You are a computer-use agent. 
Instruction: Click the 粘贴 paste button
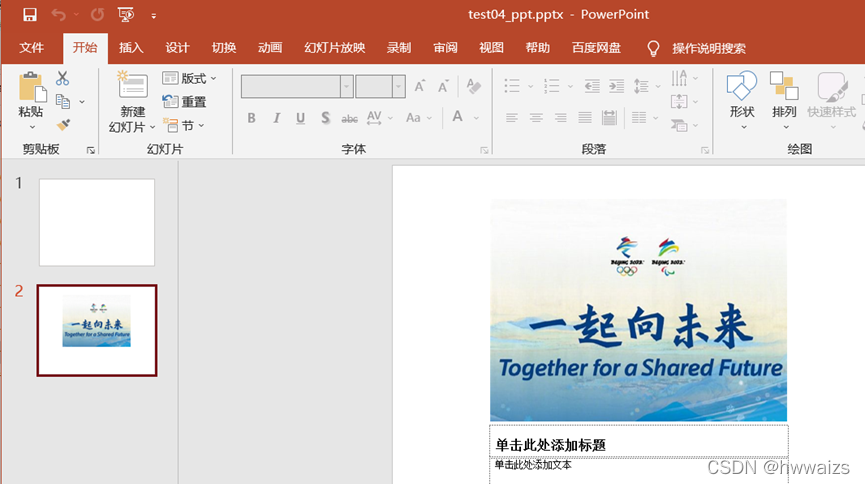click(x=30, y=94)
